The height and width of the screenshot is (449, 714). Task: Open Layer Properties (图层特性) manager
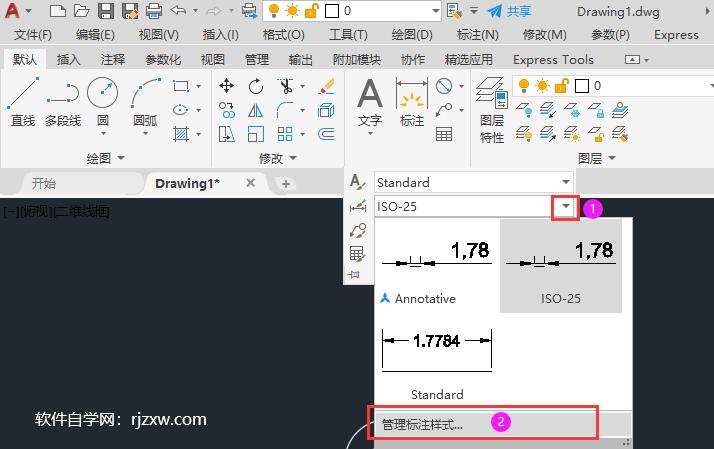(492, 110)
